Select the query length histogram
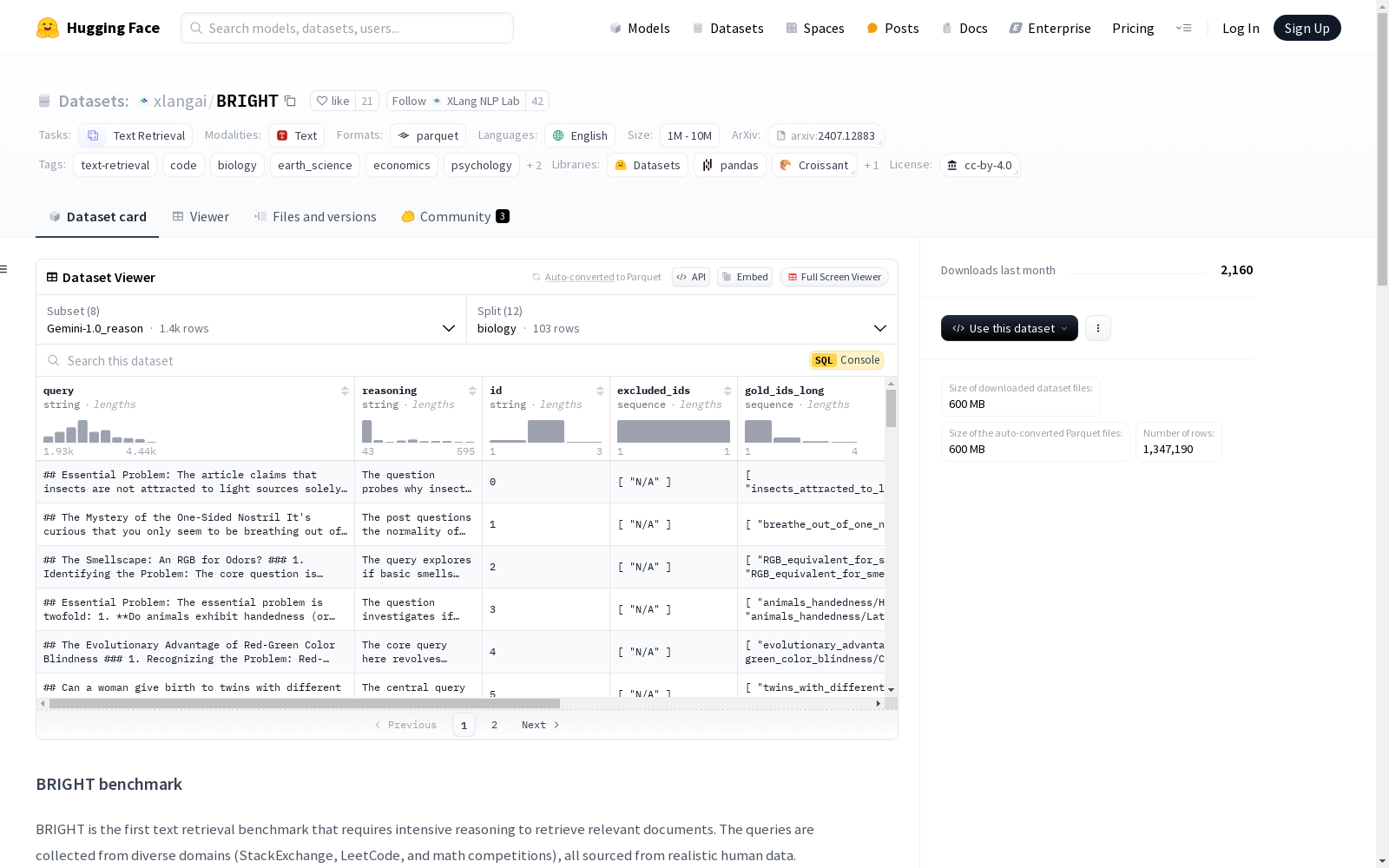 coord(100,431)
